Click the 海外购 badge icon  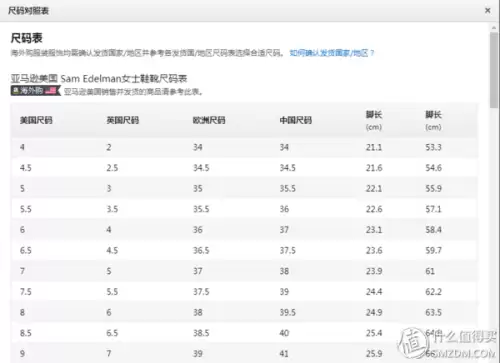coord(36,90)
